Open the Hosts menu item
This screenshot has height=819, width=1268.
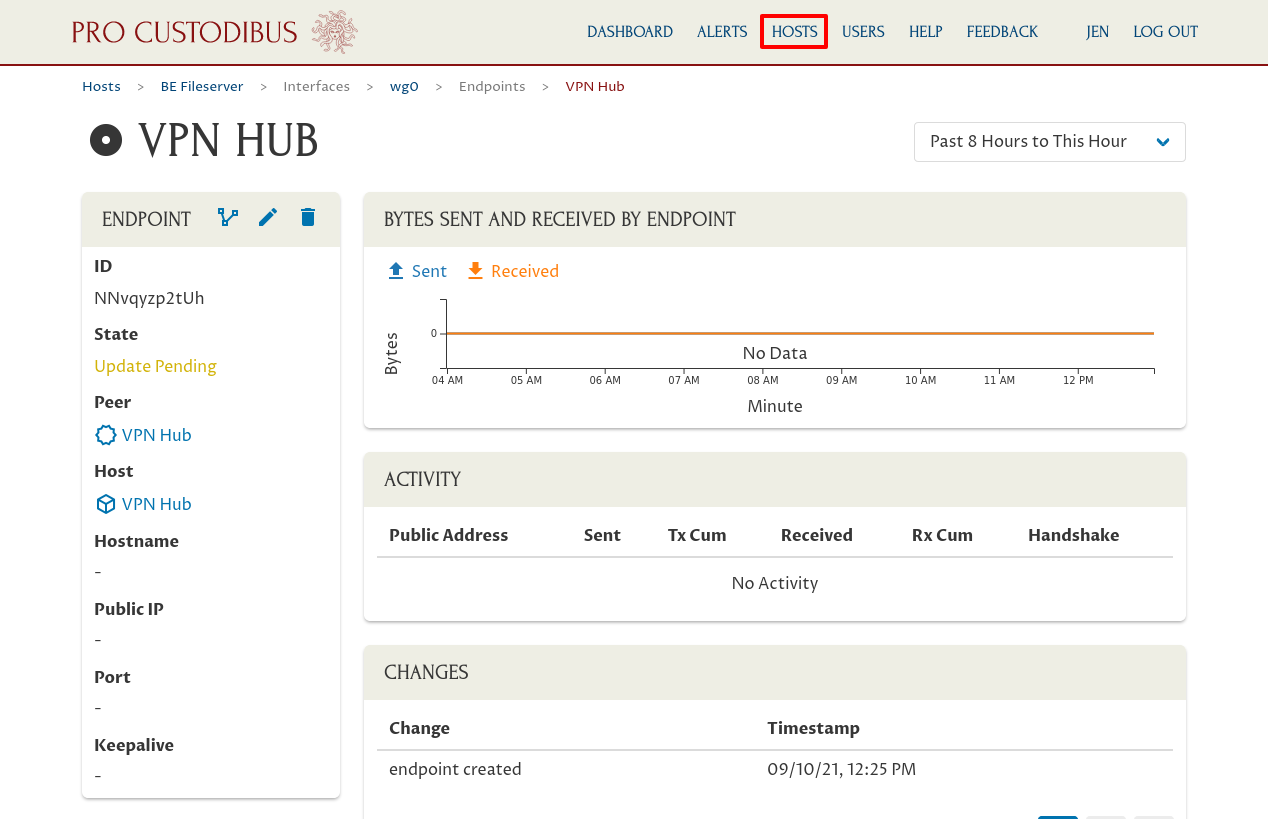point(795,32)
